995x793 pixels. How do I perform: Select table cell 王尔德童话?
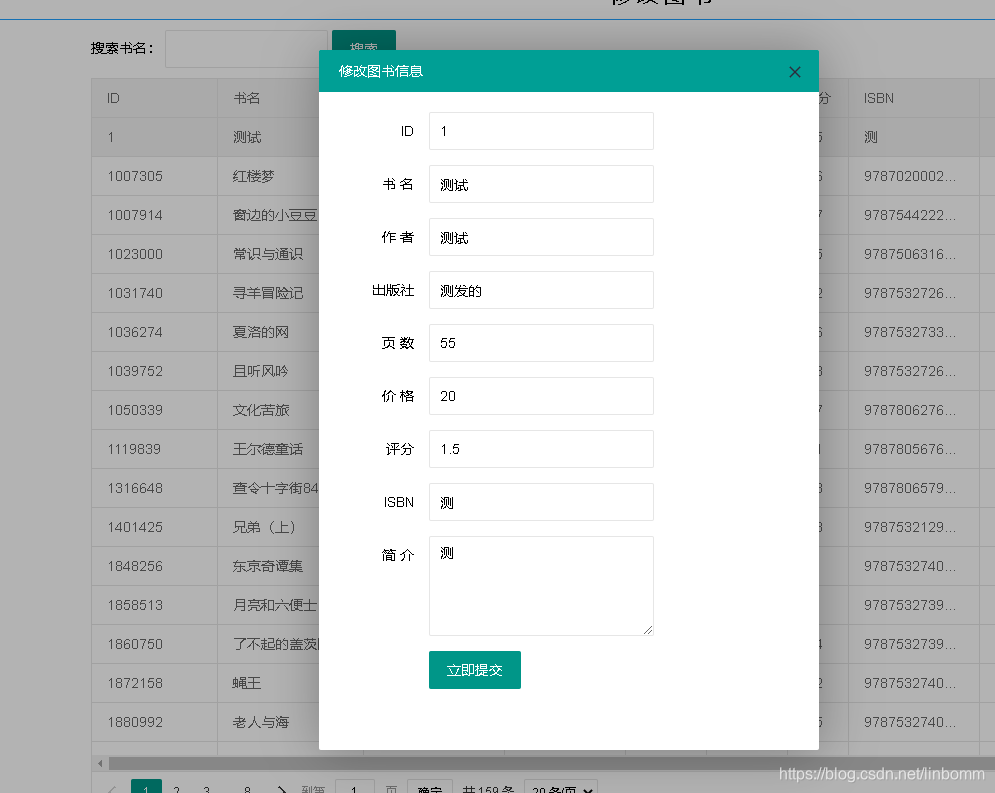268,449
